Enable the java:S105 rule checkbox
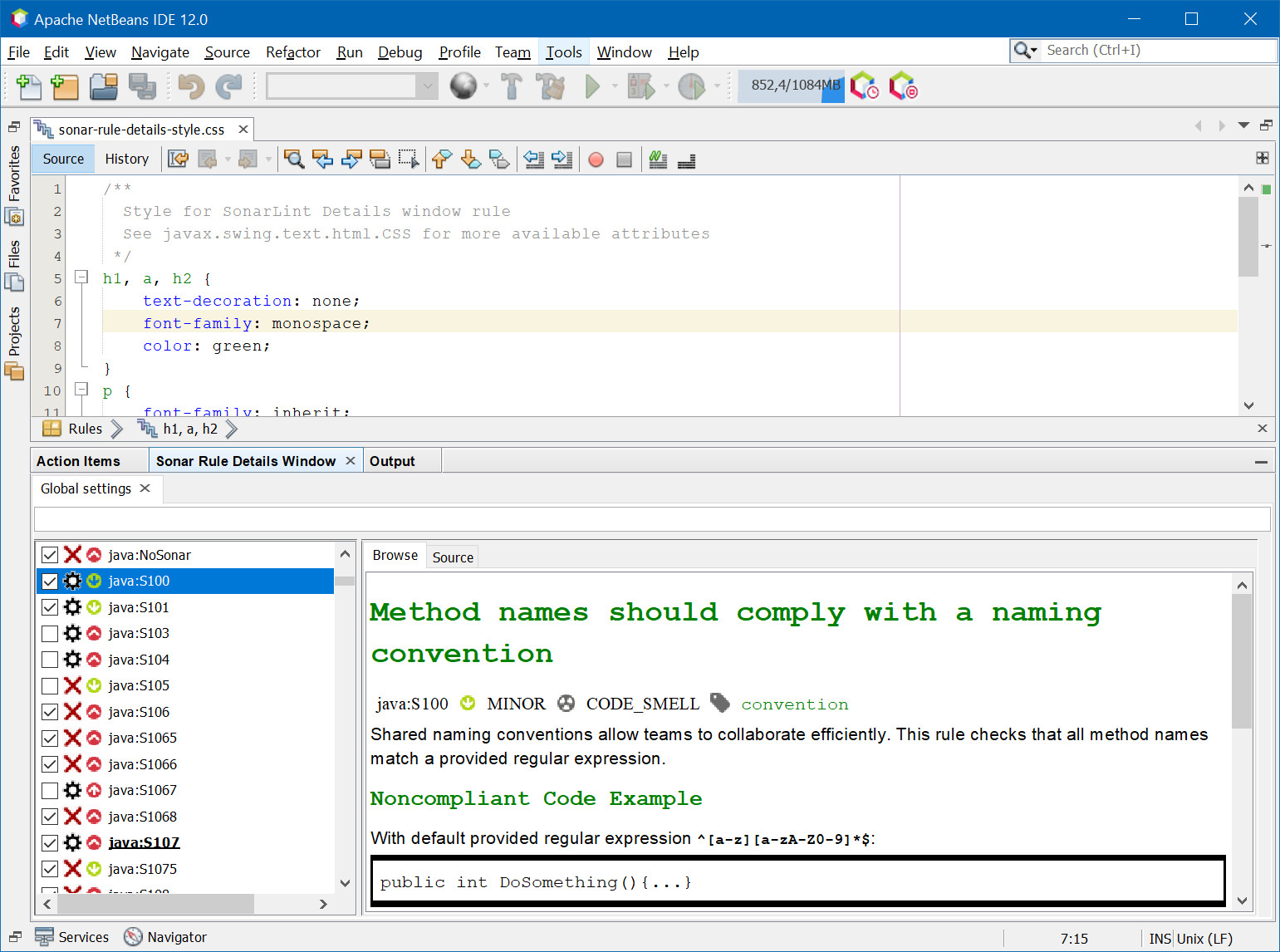 click(49, 685)
